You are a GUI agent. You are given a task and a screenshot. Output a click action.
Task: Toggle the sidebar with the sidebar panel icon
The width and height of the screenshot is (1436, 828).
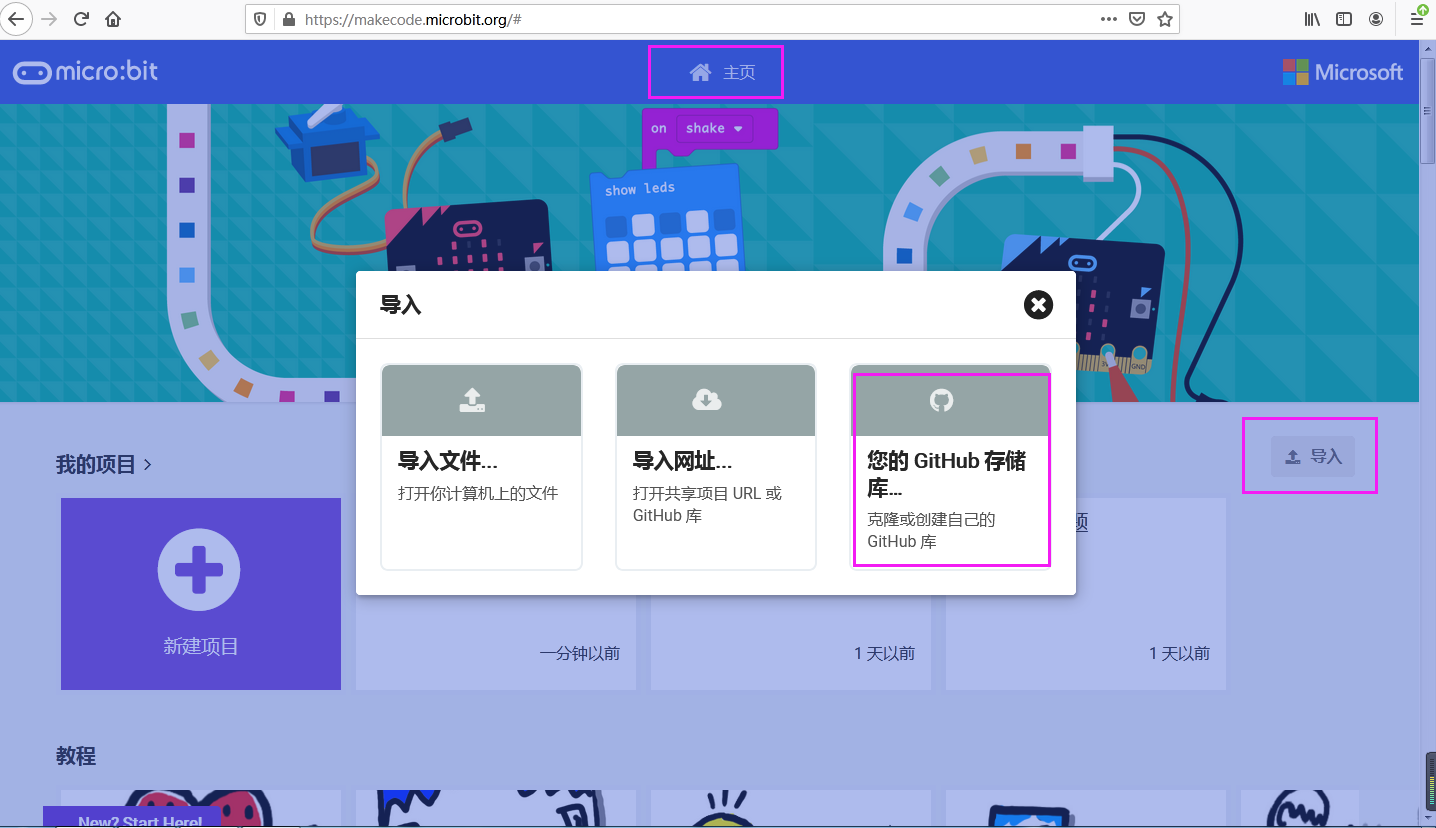click(1343, 18)
